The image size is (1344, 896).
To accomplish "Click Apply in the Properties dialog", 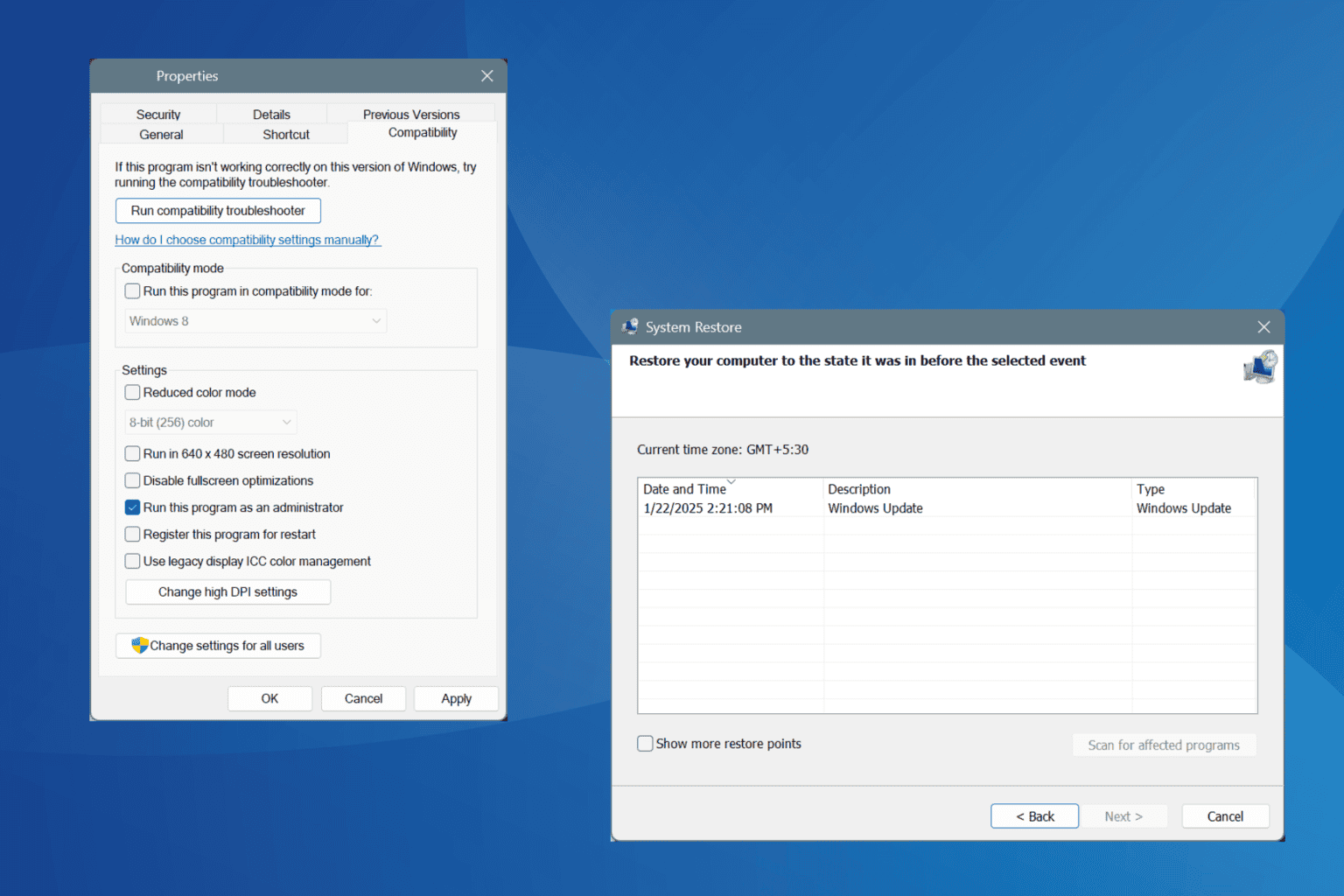I will pos(456,698).
